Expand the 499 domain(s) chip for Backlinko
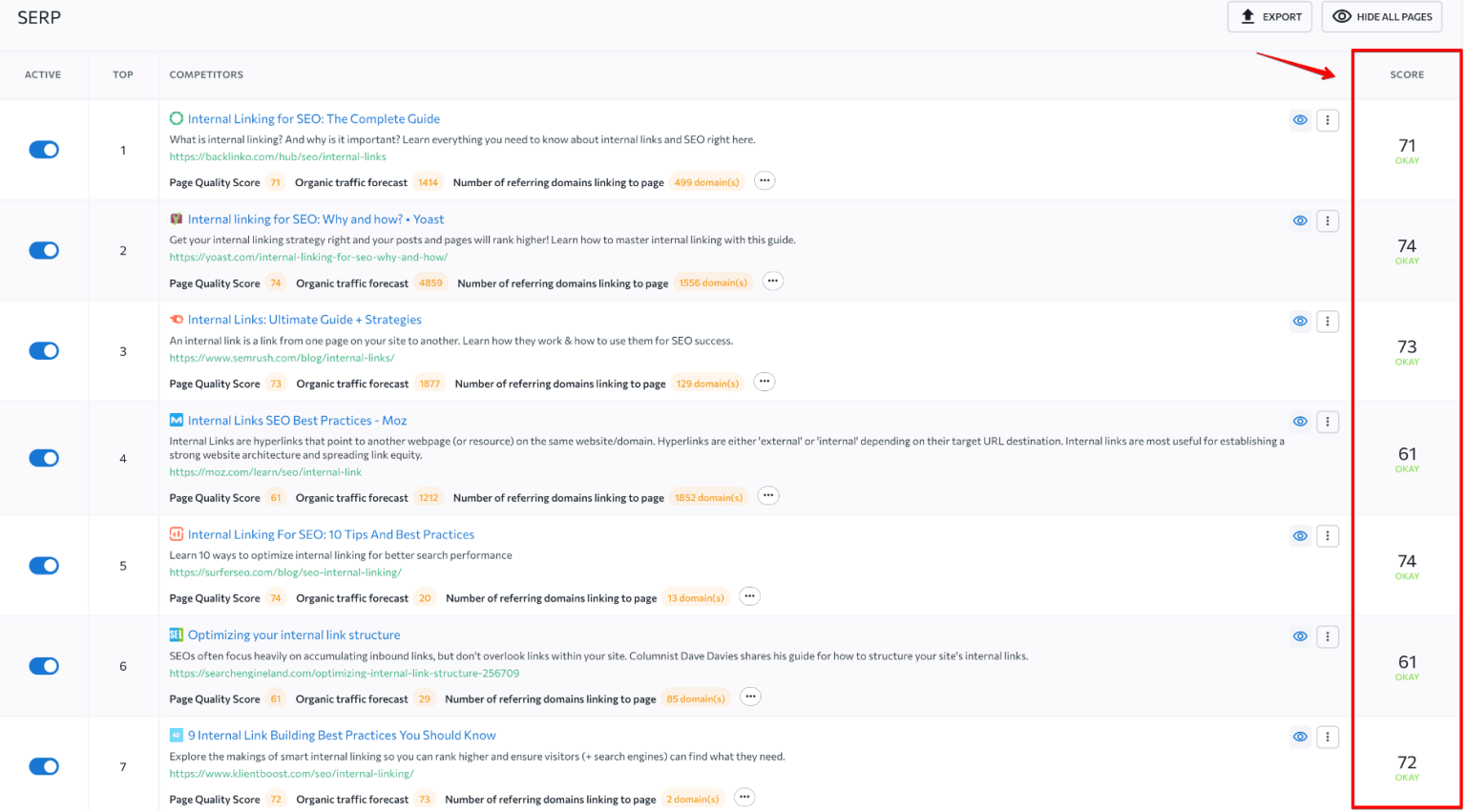The width and height of the screenshot is (1466, 812). pyautogui.click(x=706, y=181)
